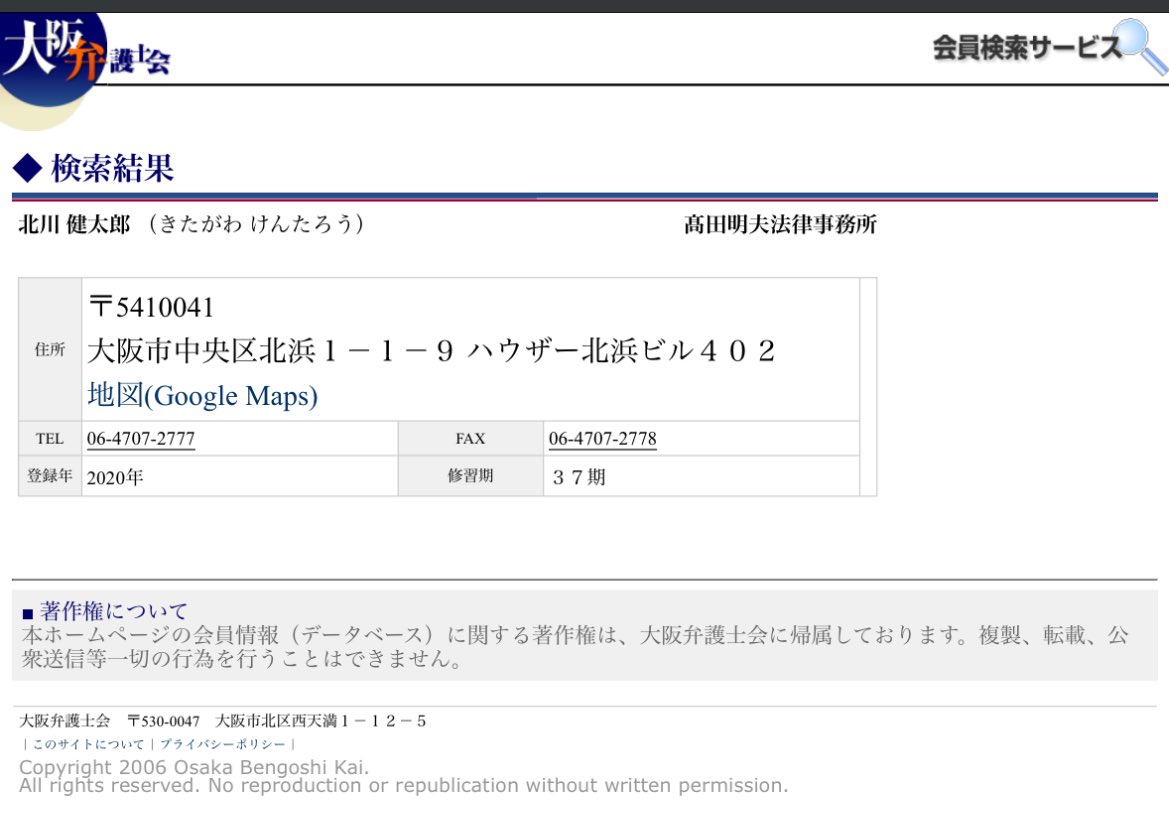Click the TEL number 06-4707-2777

[x=141, y=438]
